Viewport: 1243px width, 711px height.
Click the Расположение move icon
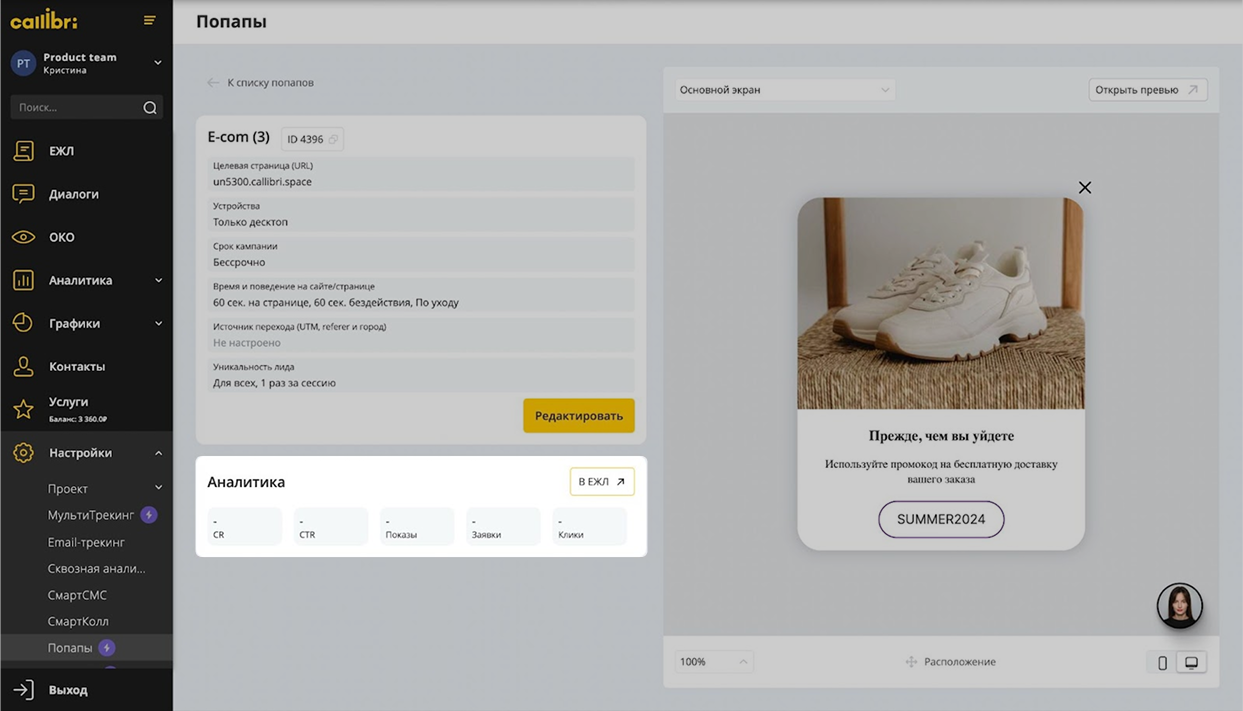click(911, 662)
